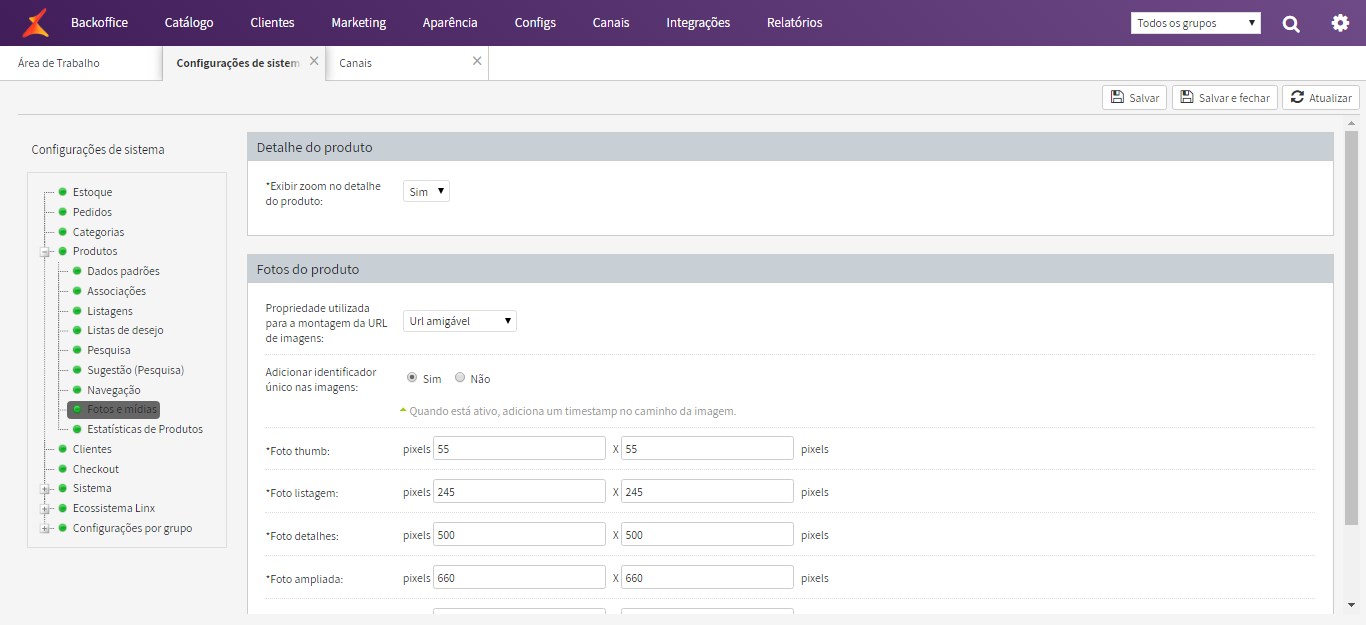The width and height of the screenshot is (1366, 625).
Task: Open the Relatórios menu
Action: click(795, 22)
